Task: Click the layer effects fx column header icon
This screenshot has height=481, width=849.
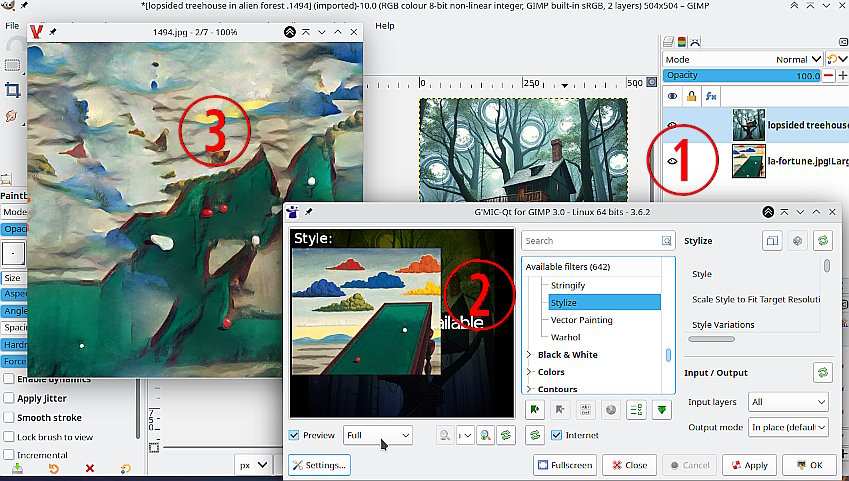Action: (x=711, y=96)
